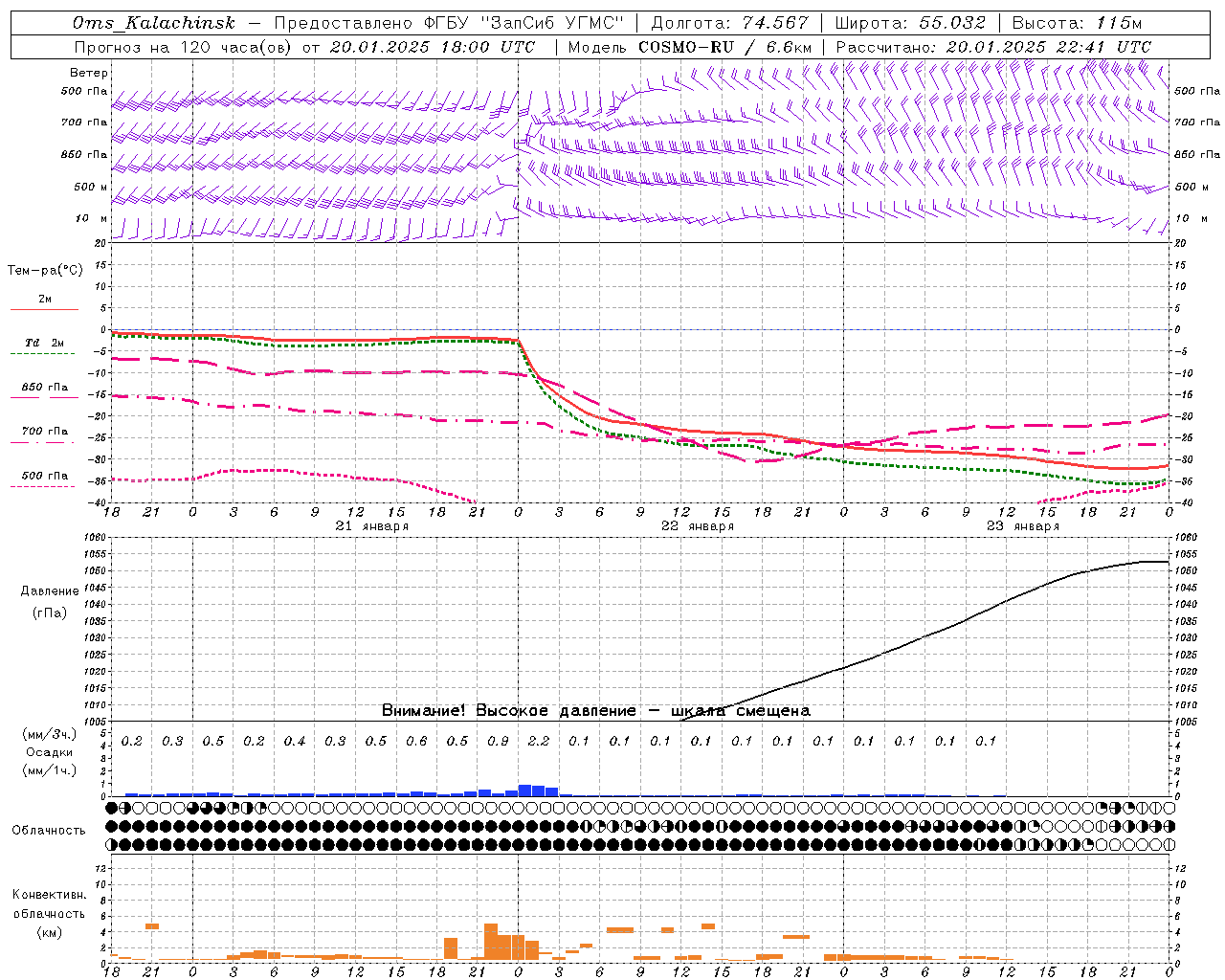
Task: Click the Модель COSMO-RU / 6.6км label
Action: click(690, 47)
